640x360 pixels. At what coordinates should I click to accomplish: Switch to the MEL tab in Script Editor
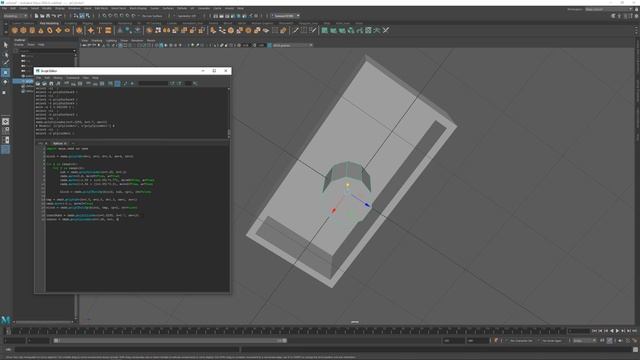pyautogui.click(x=41, y=143)
